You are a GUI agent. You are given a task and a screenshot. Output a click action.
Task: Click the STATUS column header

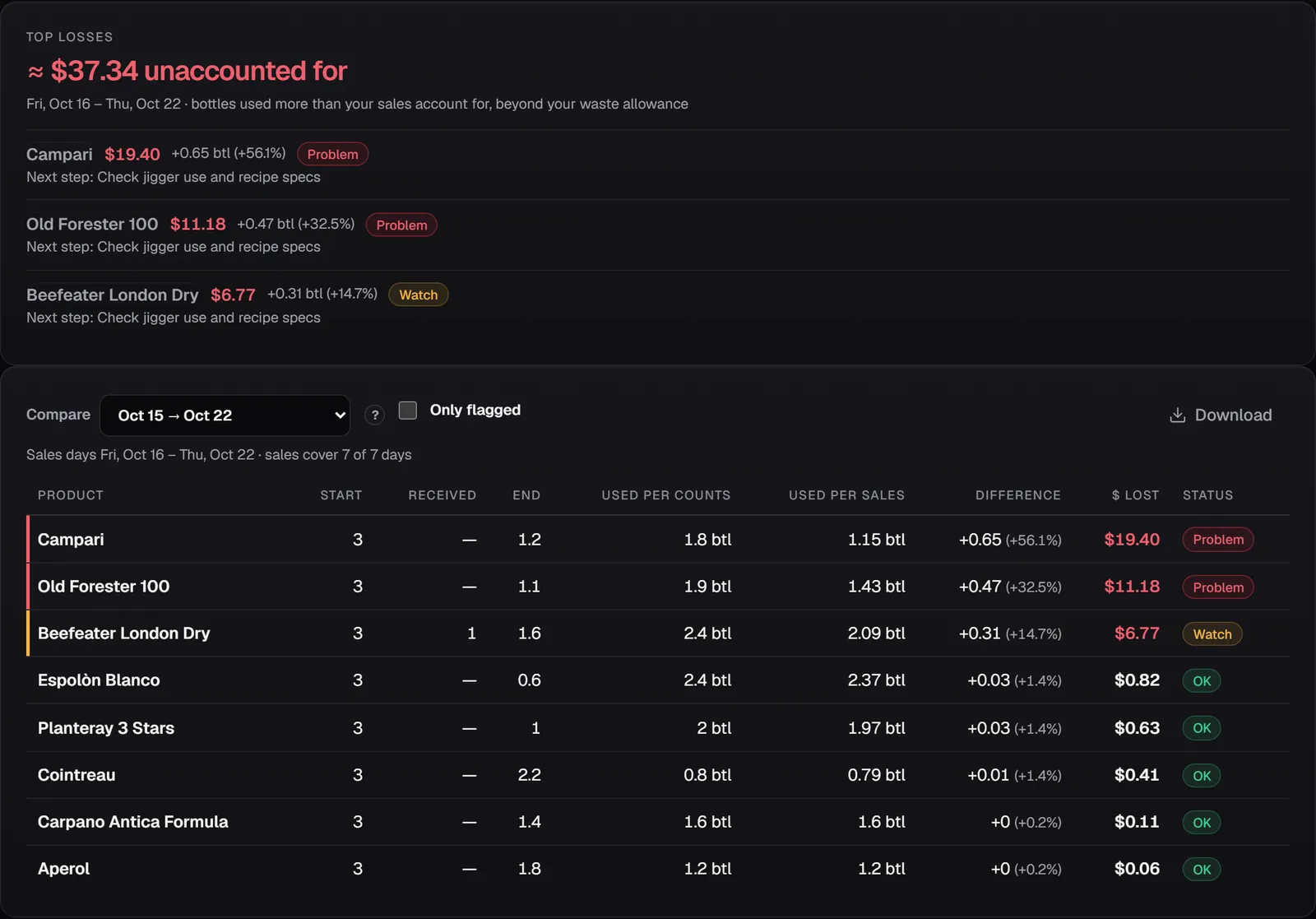1208,495
